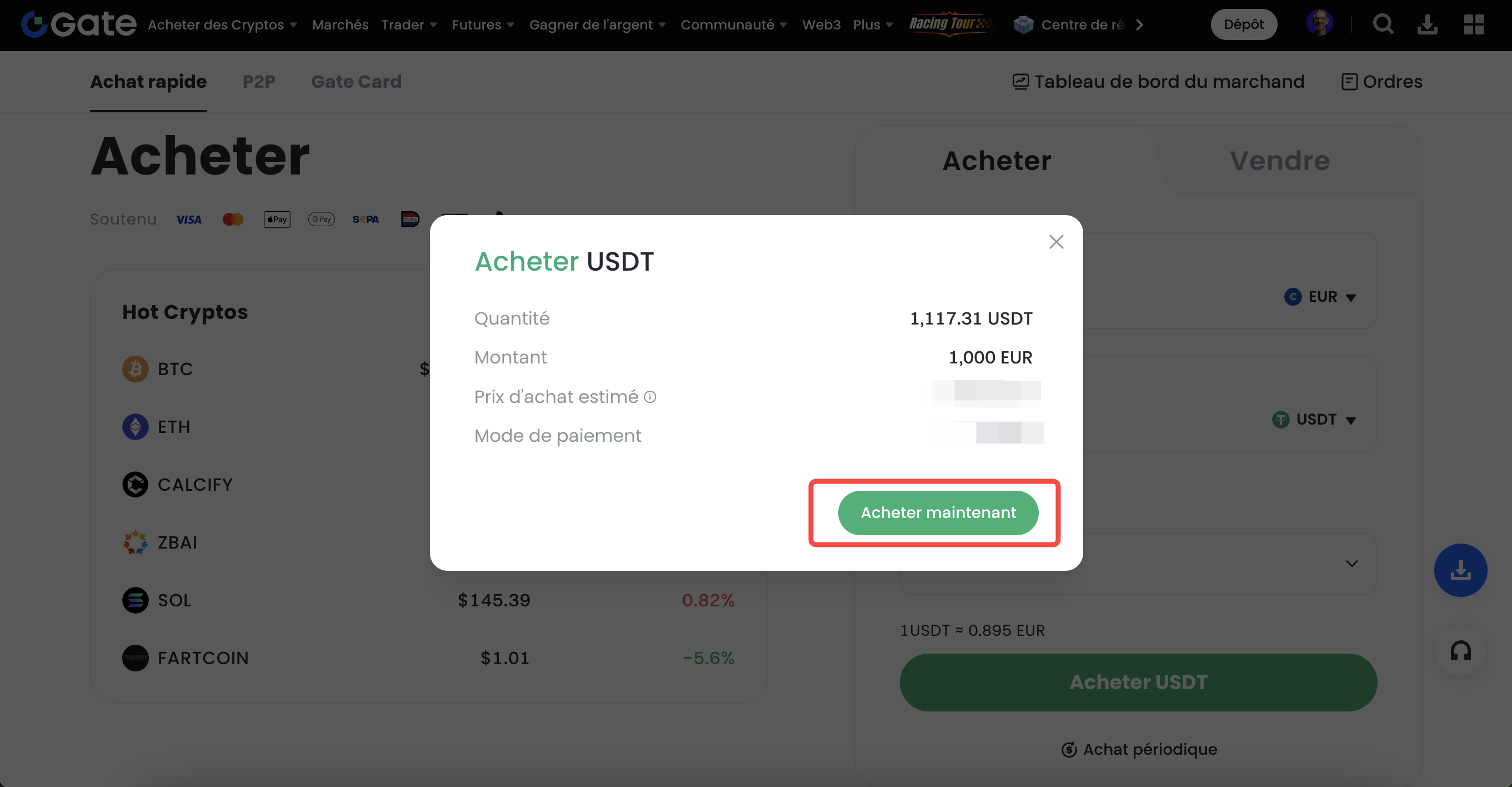This screenshot has height=787, width=1512.
Task: Open the Acheter des Cryptos menu
Action: [222, 24]
